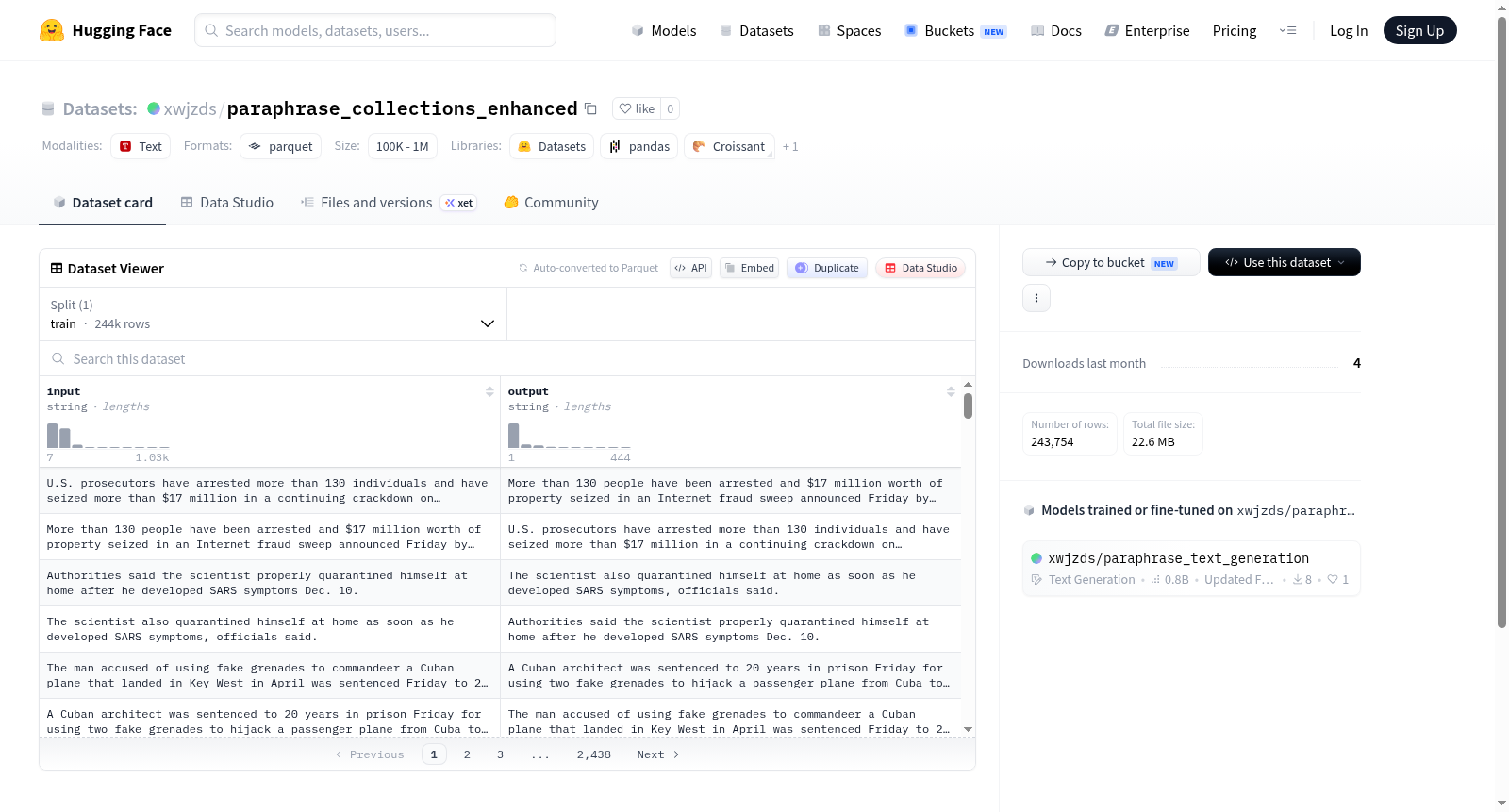The image size is (1509, 812).
Task: Open the Pricing menu item
Action: coord(1235,30)
